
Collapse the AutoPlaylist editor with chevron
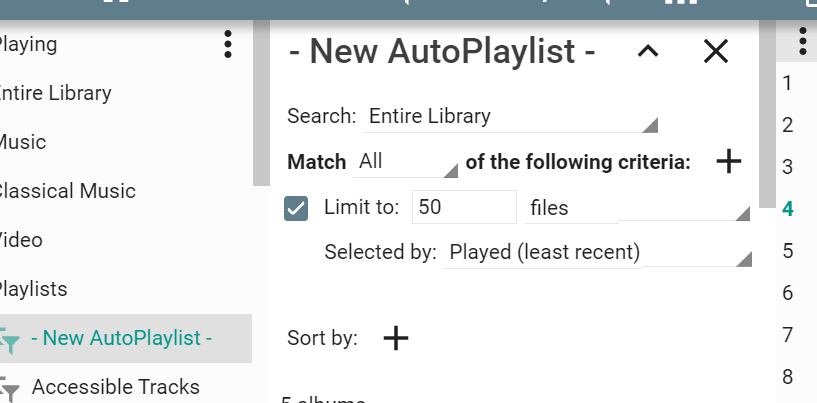[x=648, y=52]
